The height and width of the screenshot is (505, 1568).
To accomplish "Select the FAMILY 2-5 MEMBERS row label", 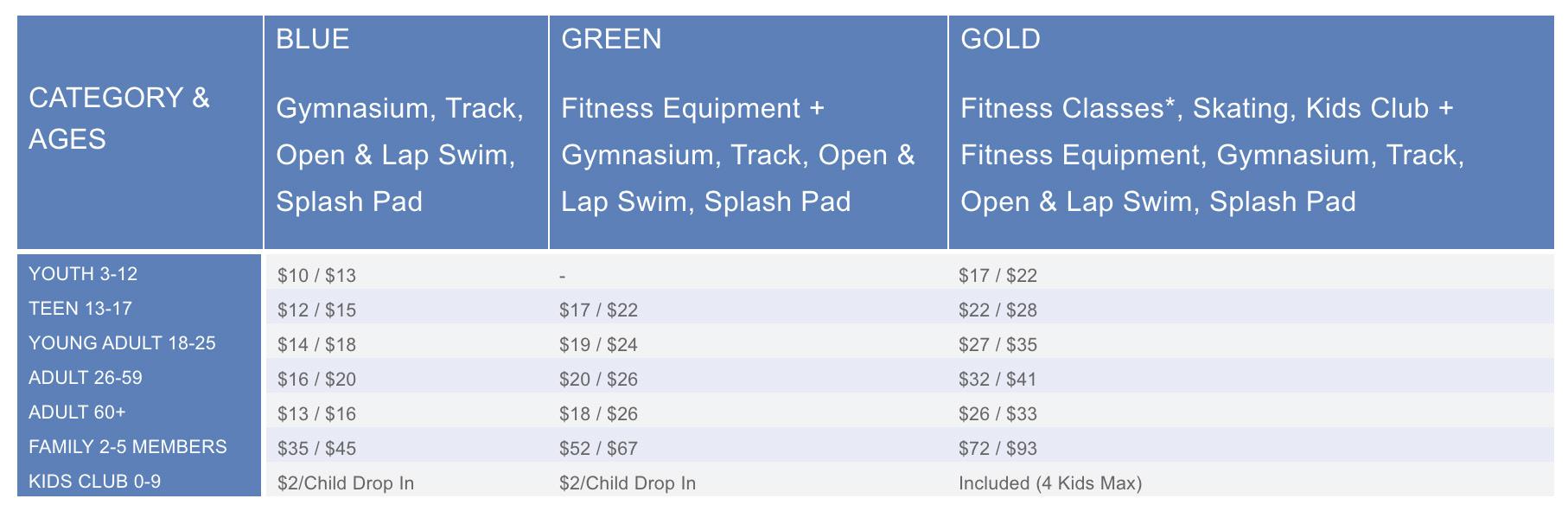I will (x=128, y=447).
